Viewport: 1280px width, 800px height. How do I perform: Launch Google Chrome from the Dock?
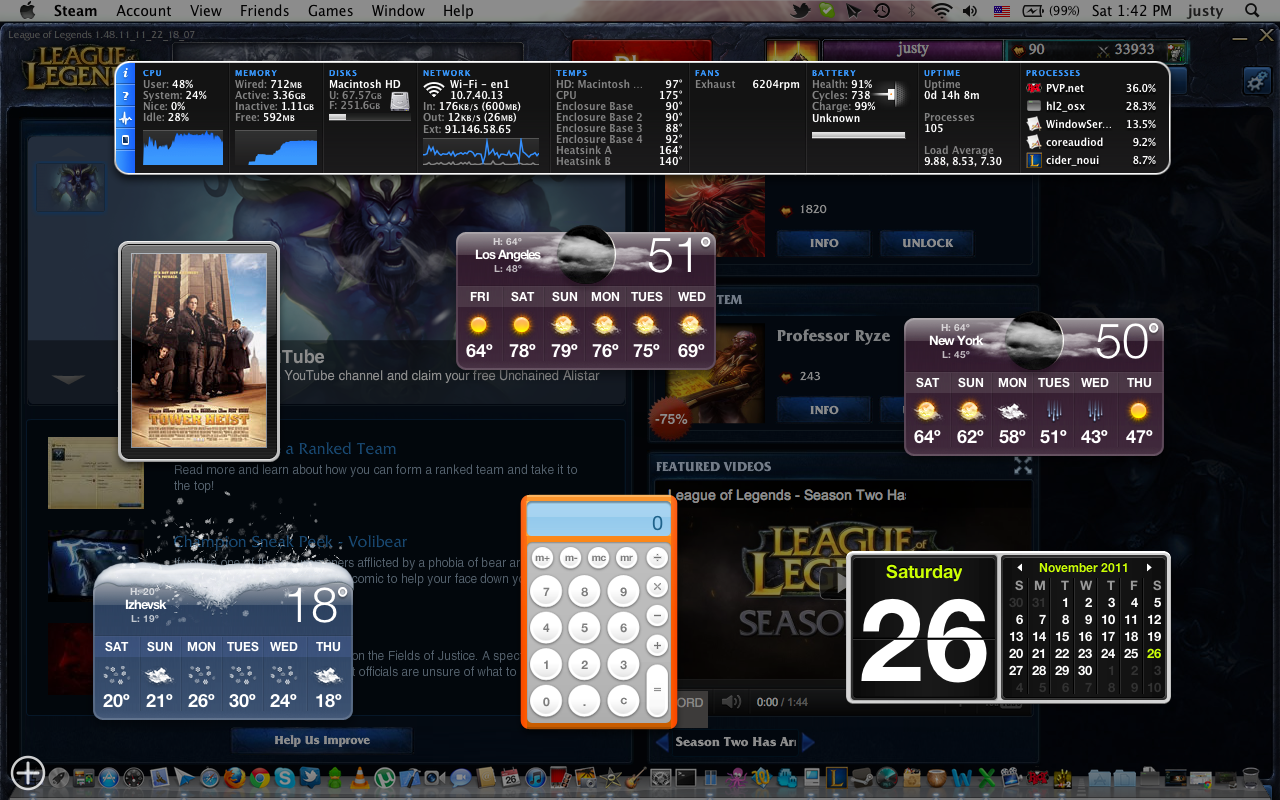tap(260, 777)
